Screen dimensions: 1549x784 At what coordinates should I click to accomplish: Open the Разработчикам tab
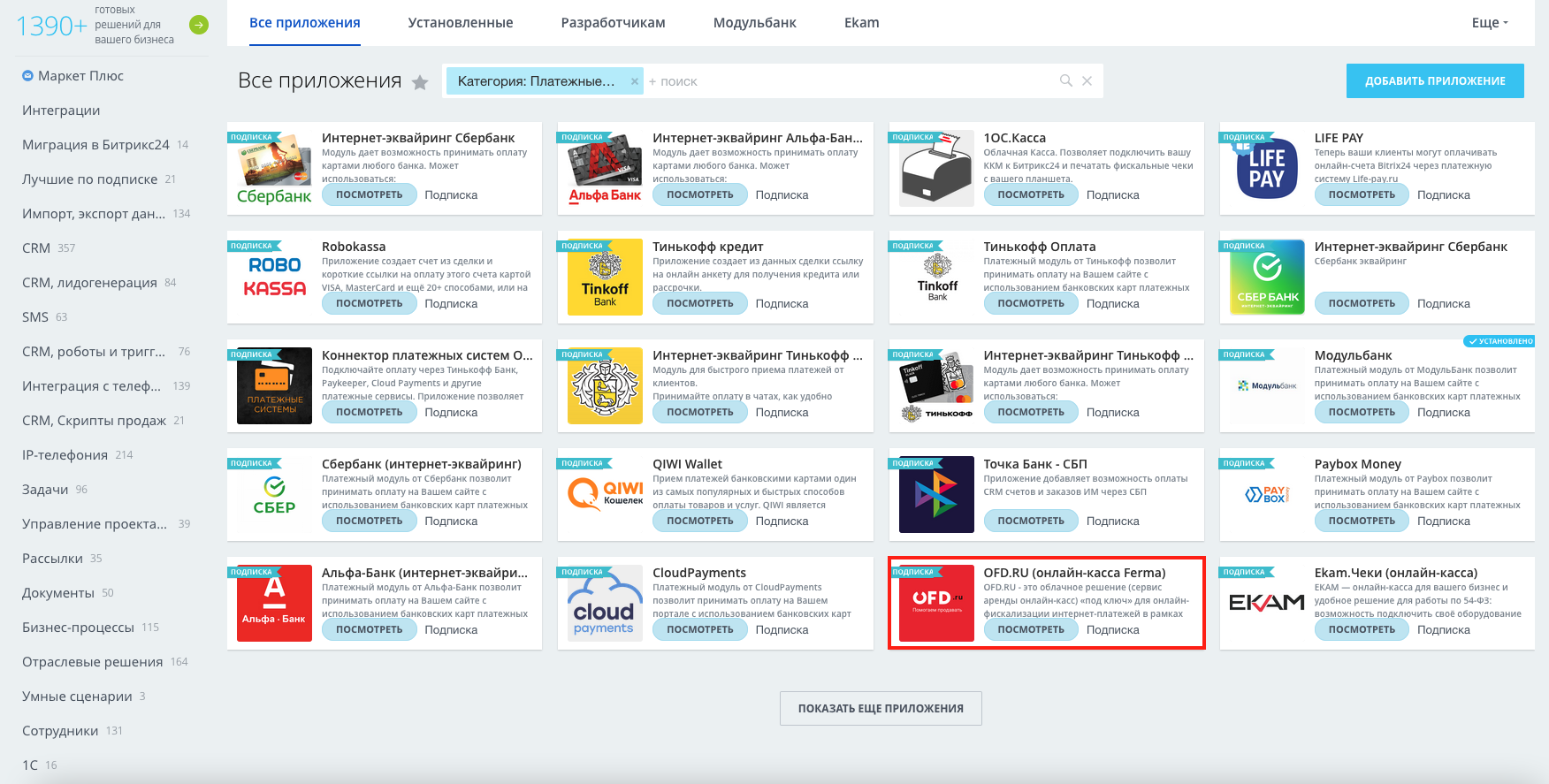(x=614, y=23)
